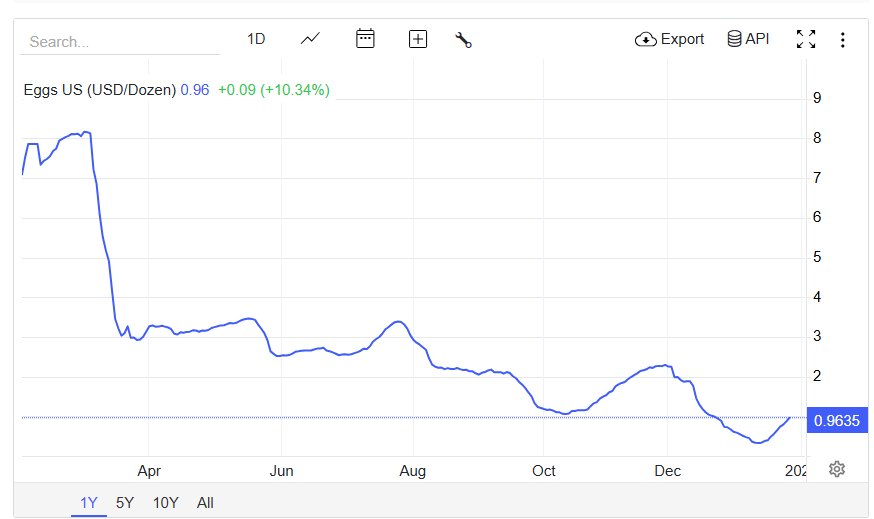Change the chart type via line icon

310,39
